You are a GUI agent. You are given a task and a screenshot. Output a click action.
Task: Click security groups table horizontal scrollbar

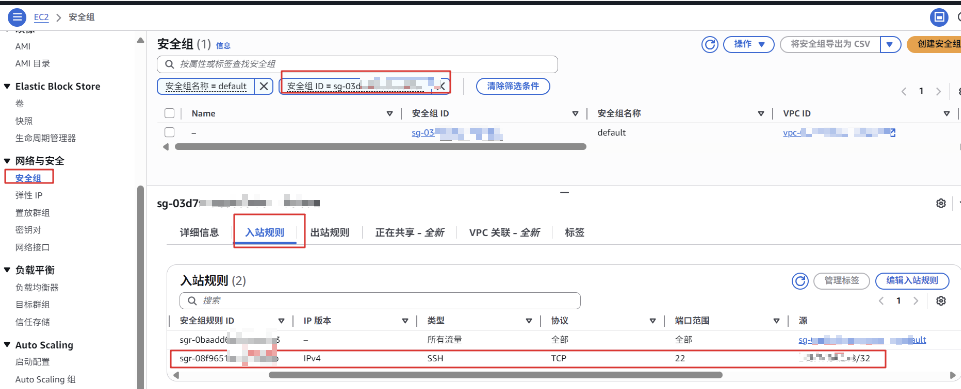pos(381,146)
